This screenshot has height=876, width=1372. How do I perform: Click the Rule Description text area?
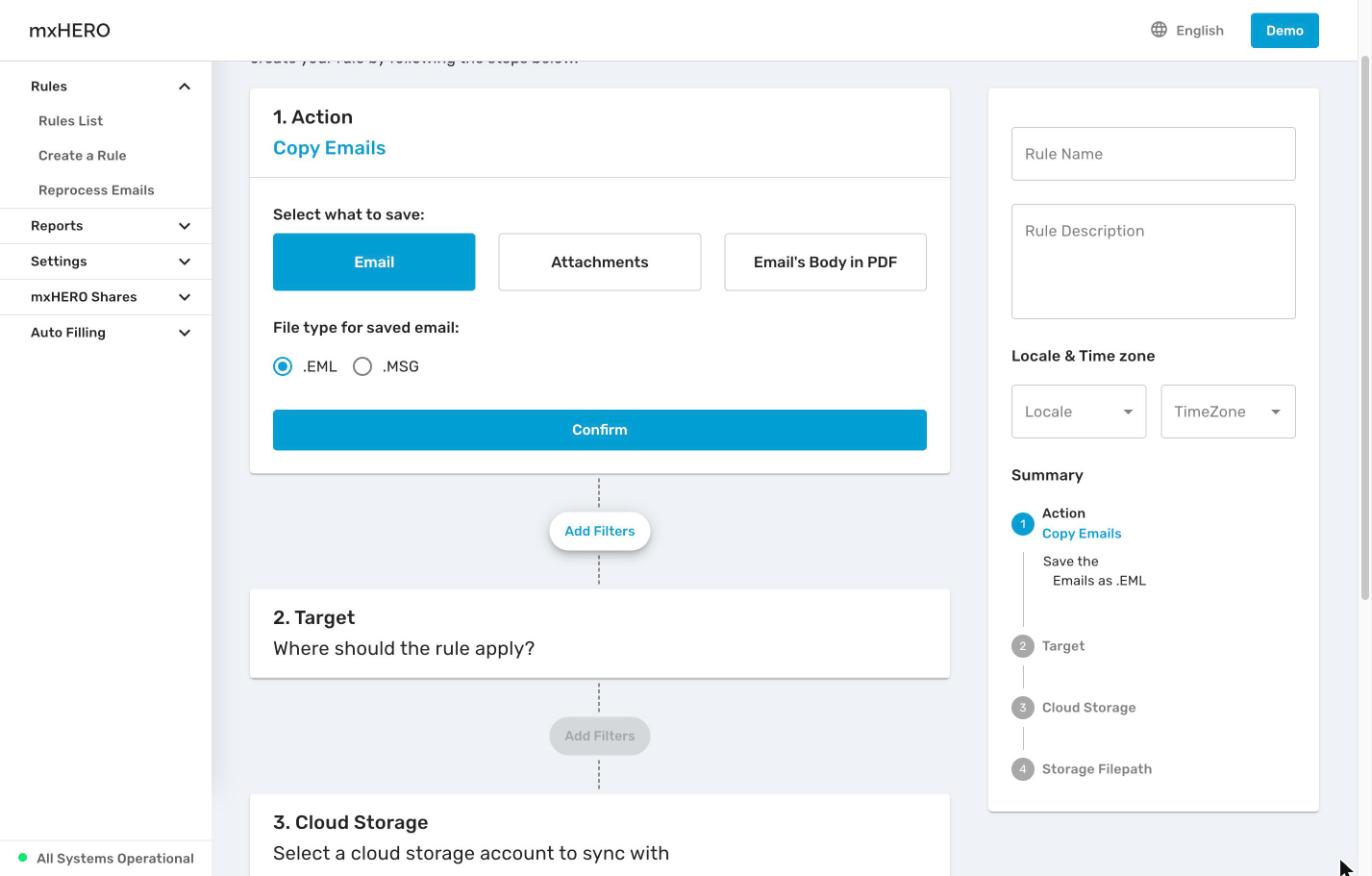point(1153,262)
